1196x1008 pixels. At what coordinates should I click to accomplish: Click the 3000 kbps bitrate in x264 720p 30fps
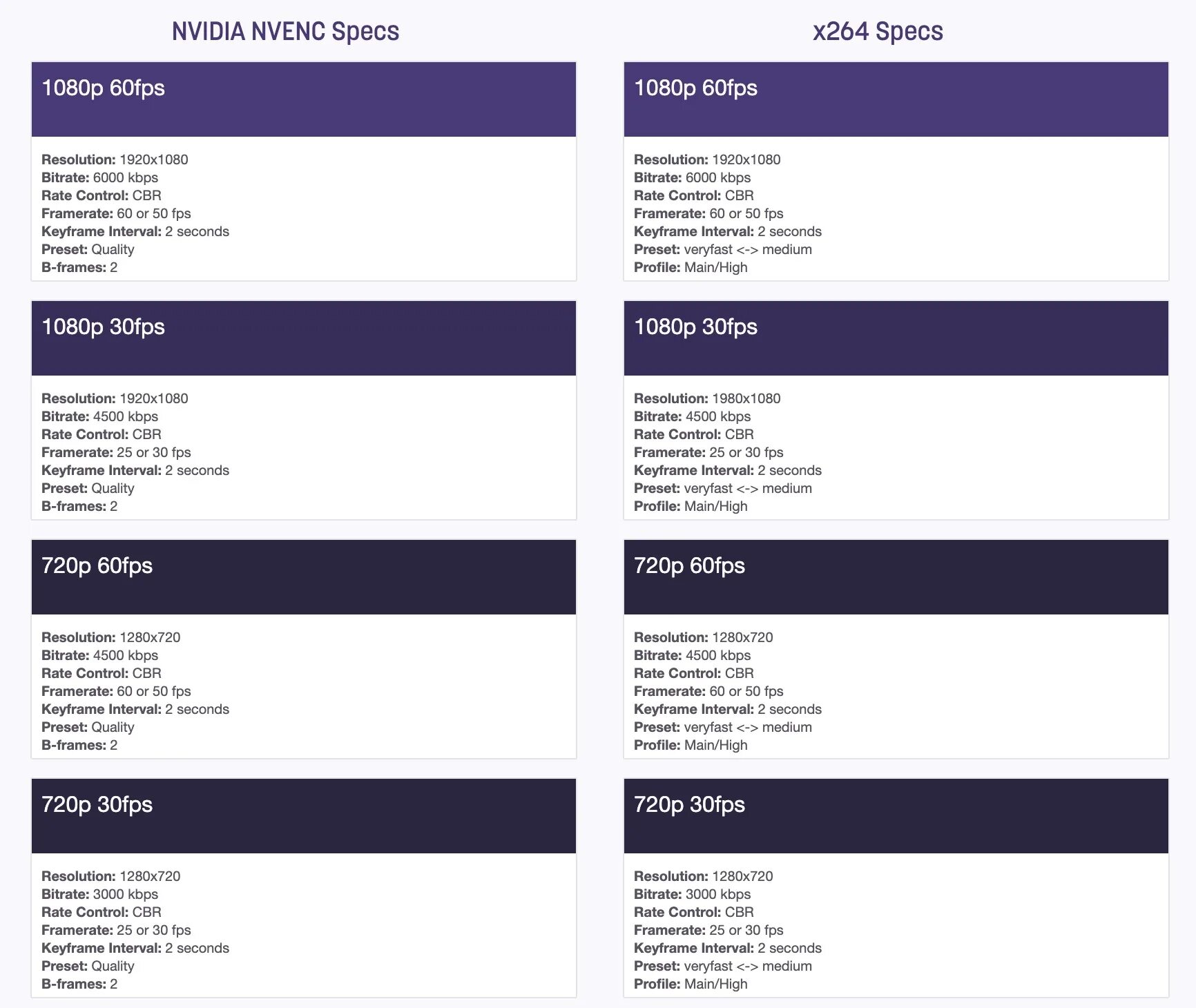pos(717,894)
